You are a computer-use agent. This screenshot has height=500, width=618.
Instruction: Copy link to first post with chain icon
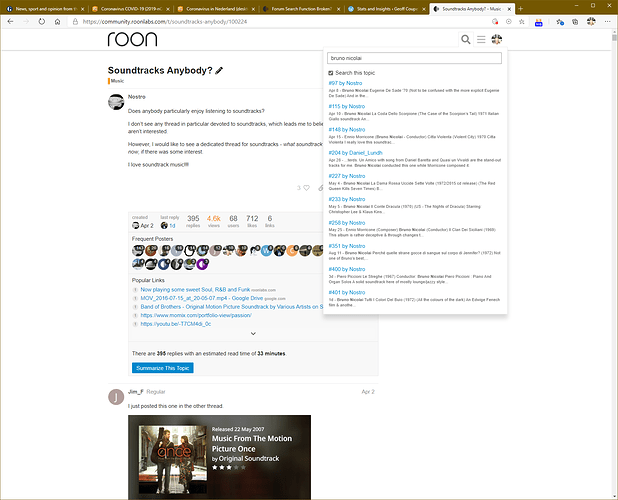coord(320,188)
